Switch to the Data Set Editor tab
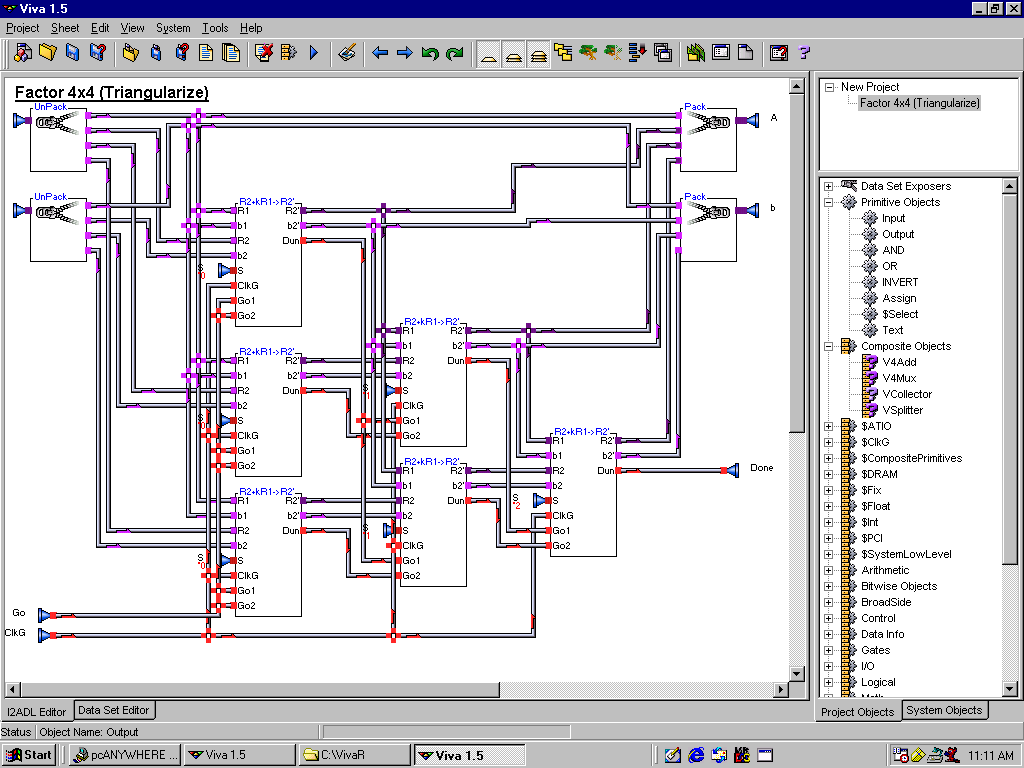The width and height of the screenshot is (1024, 768). pyautogui.click(x=114, y=710)
